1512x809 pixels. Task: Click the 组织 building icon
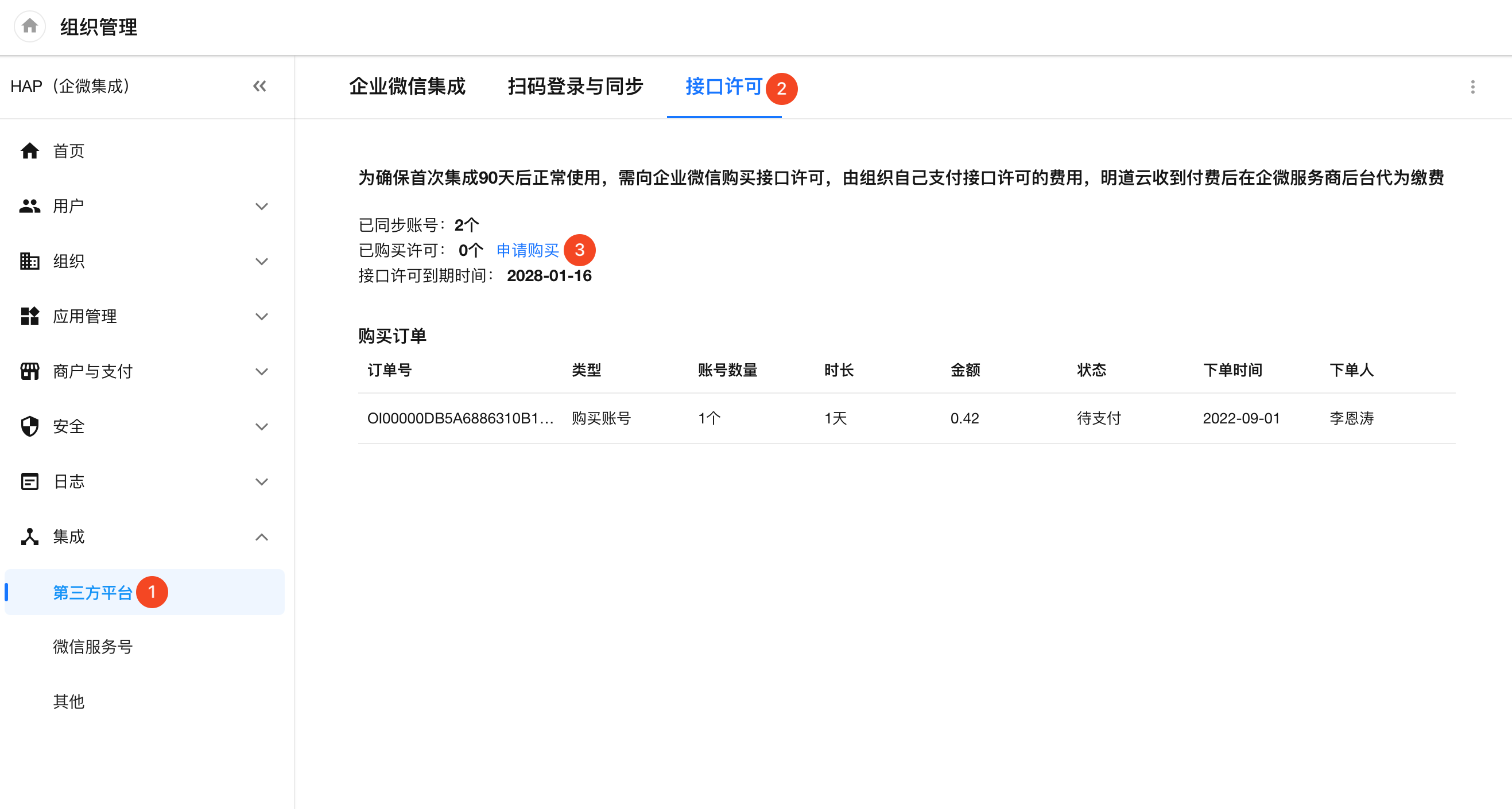[29, 261]
